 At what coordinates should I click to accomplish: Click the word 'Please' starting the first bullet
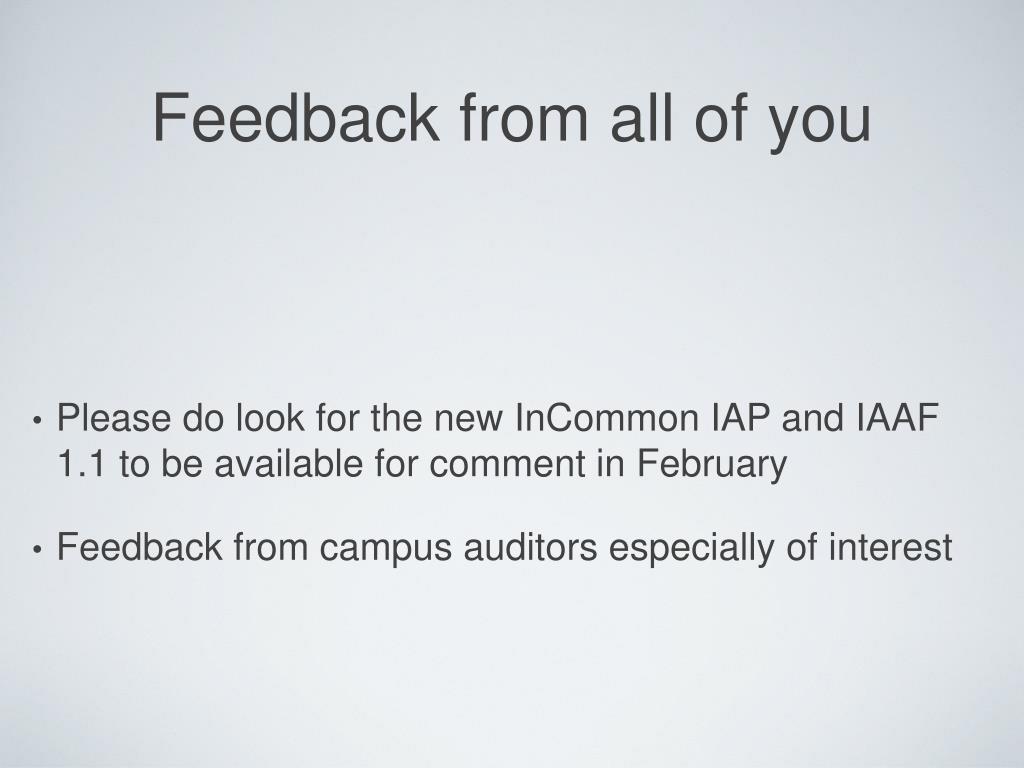pos(114,417)
